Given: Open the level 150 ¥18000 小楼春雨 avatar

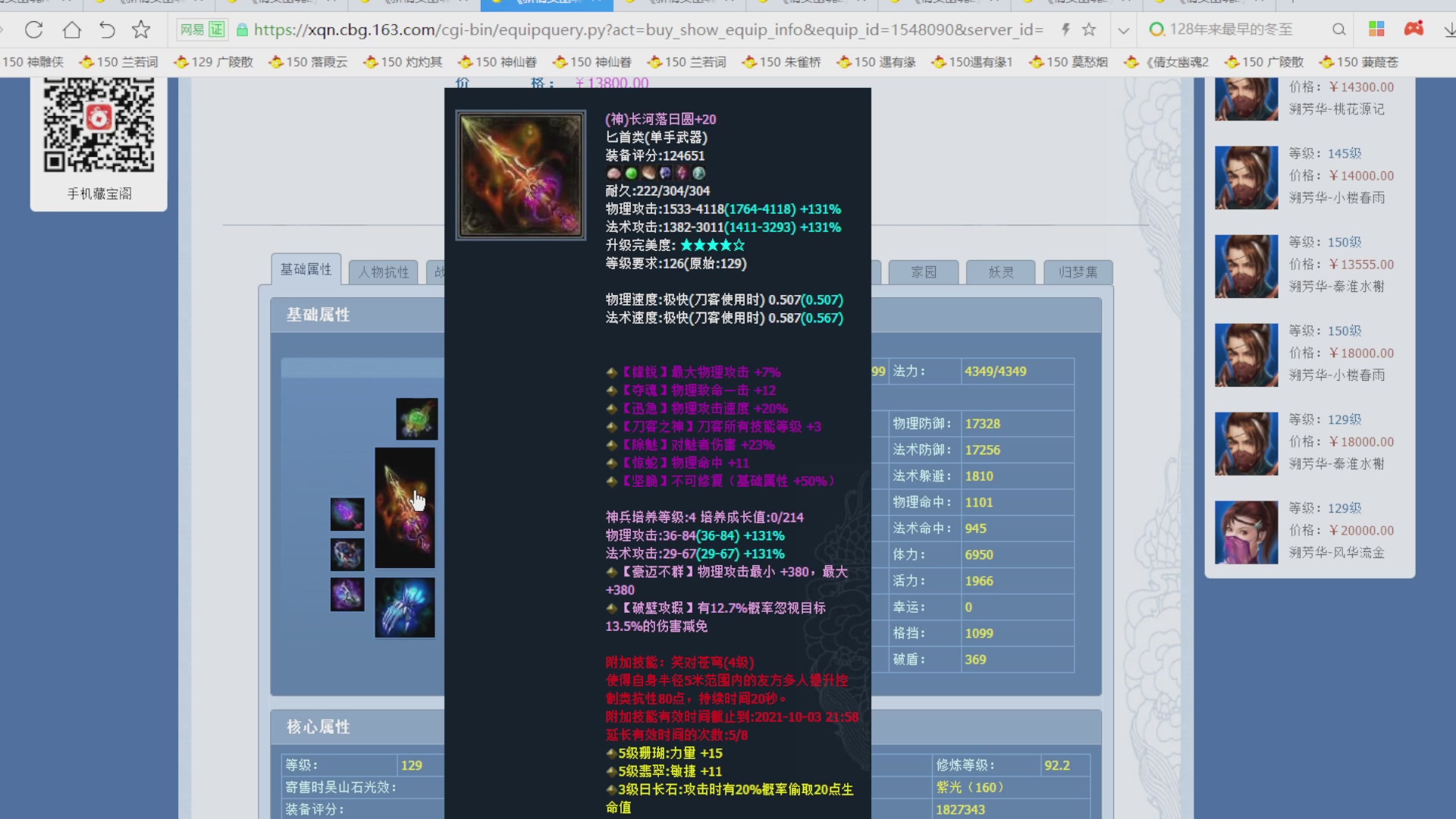Looking at the screenshot, I should [x=1246, y=355].
